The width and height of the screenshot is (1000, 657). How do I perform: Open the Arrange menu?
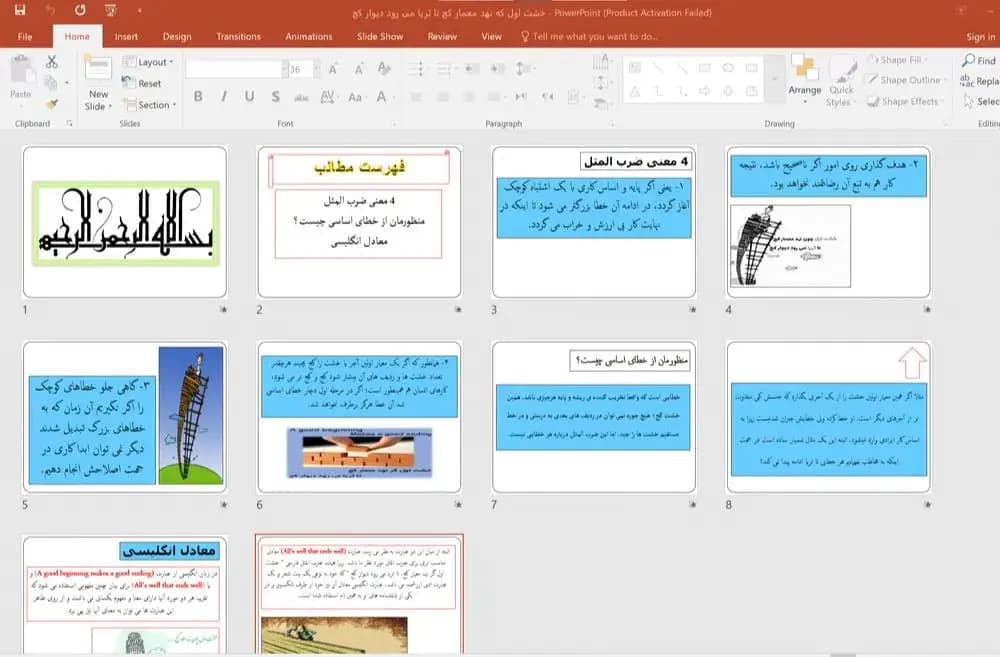804,79
